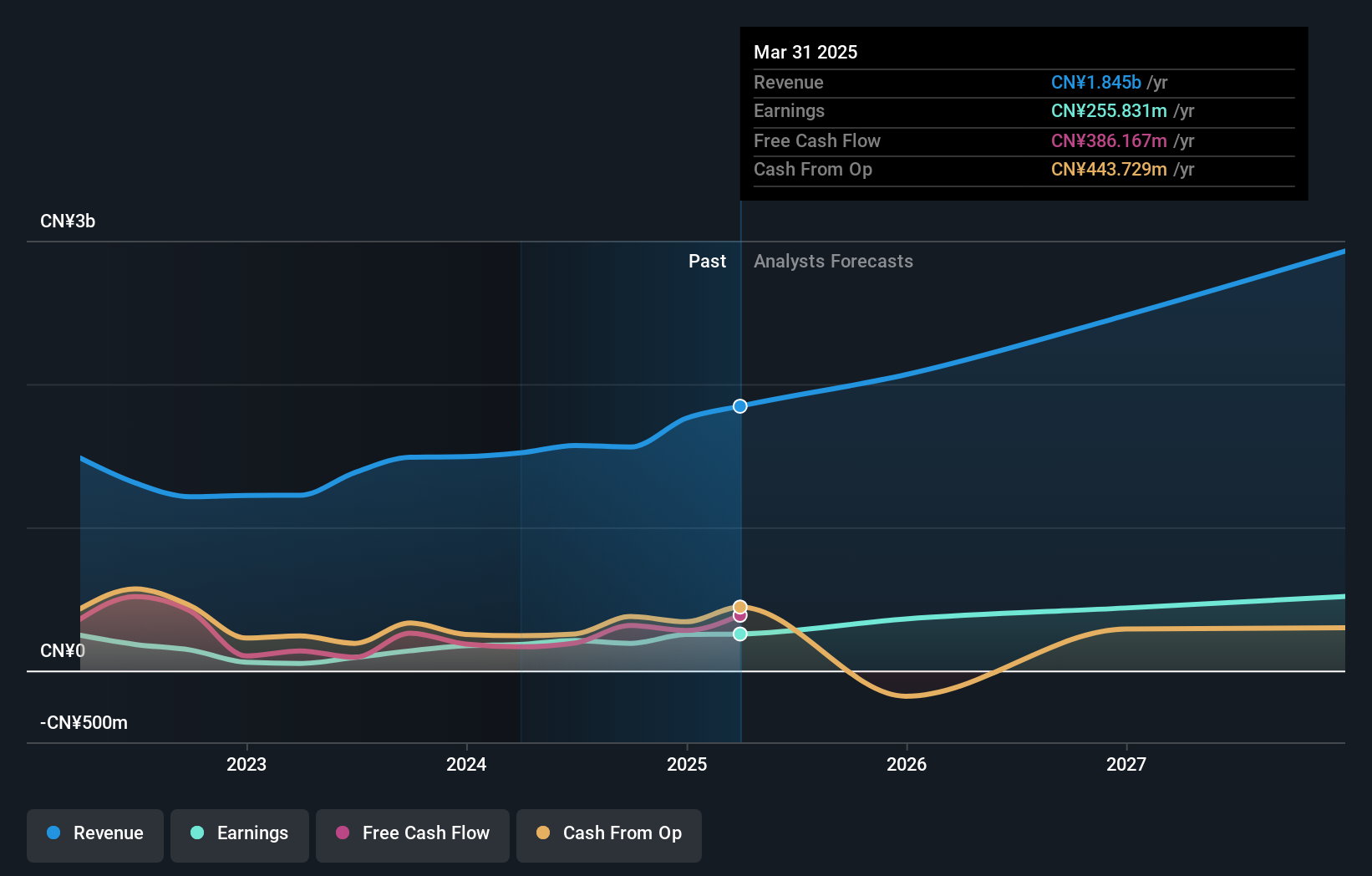Screen dimensions: 1372x876
Task: Toggle the Cash From Op legend button
Action: tap(609, 835)
